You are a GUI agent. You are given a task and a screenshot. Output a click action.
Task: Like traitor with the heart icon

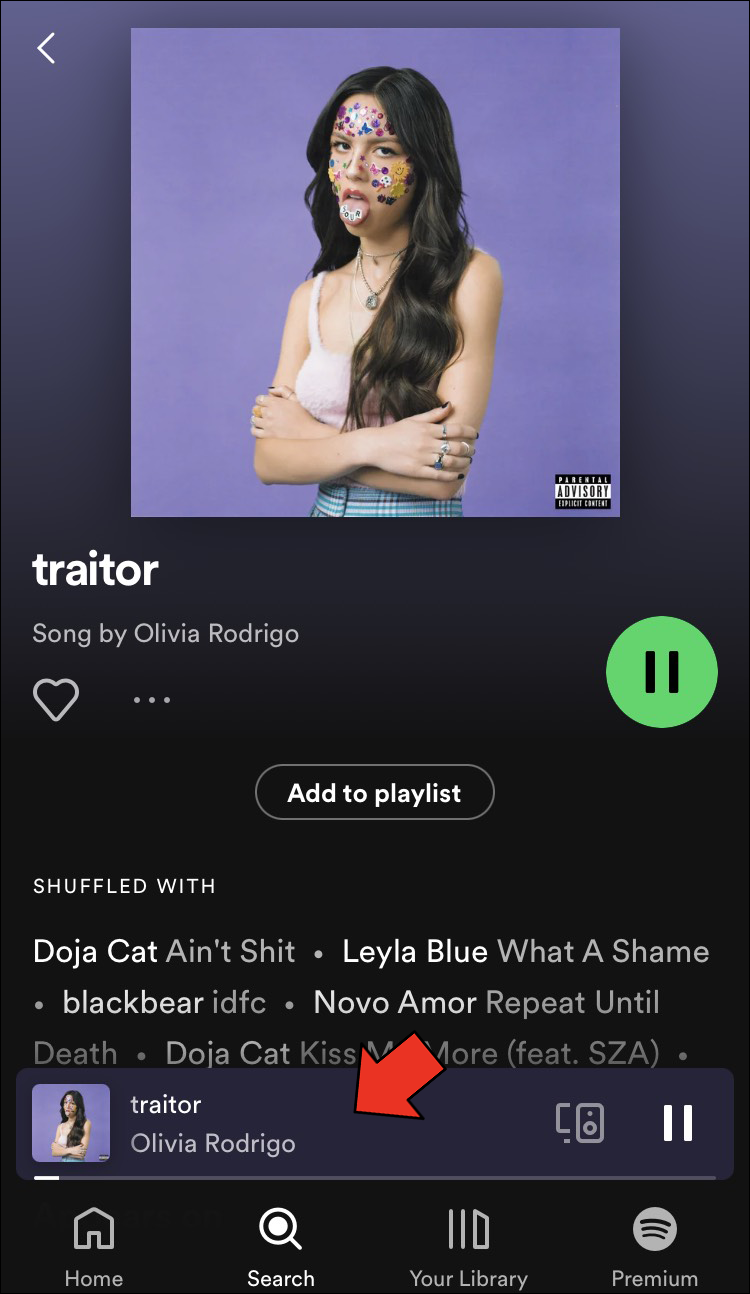coord(56,699)
